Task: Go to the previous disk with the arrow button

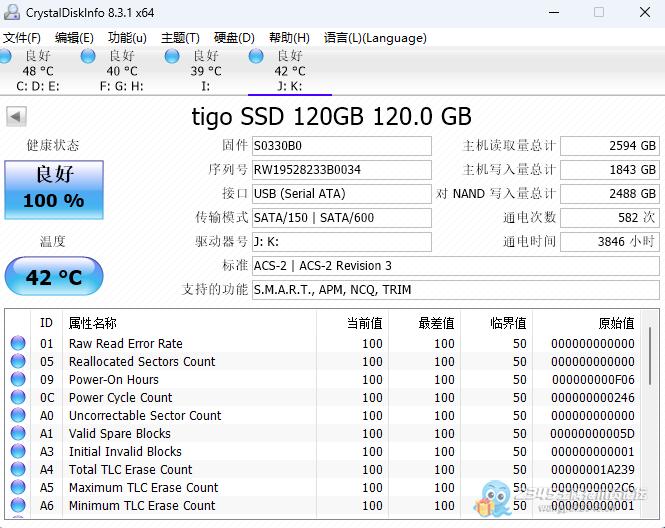Action: pyautogui.click(x=16, y=116)
